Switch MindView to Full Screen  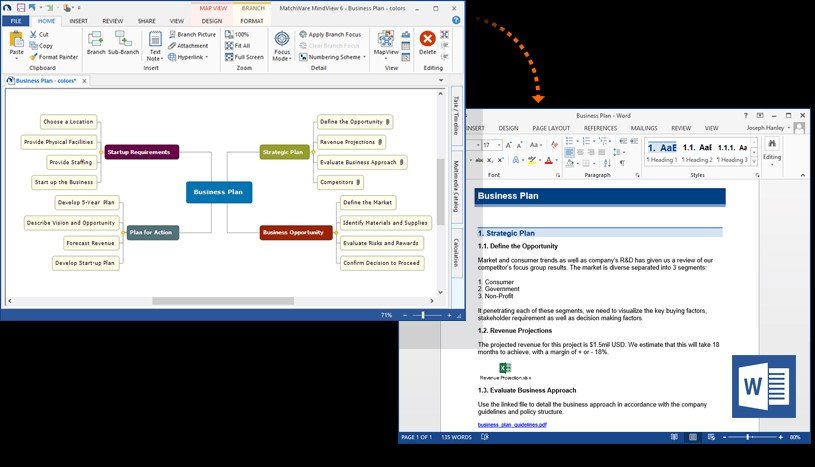point(244,57)
